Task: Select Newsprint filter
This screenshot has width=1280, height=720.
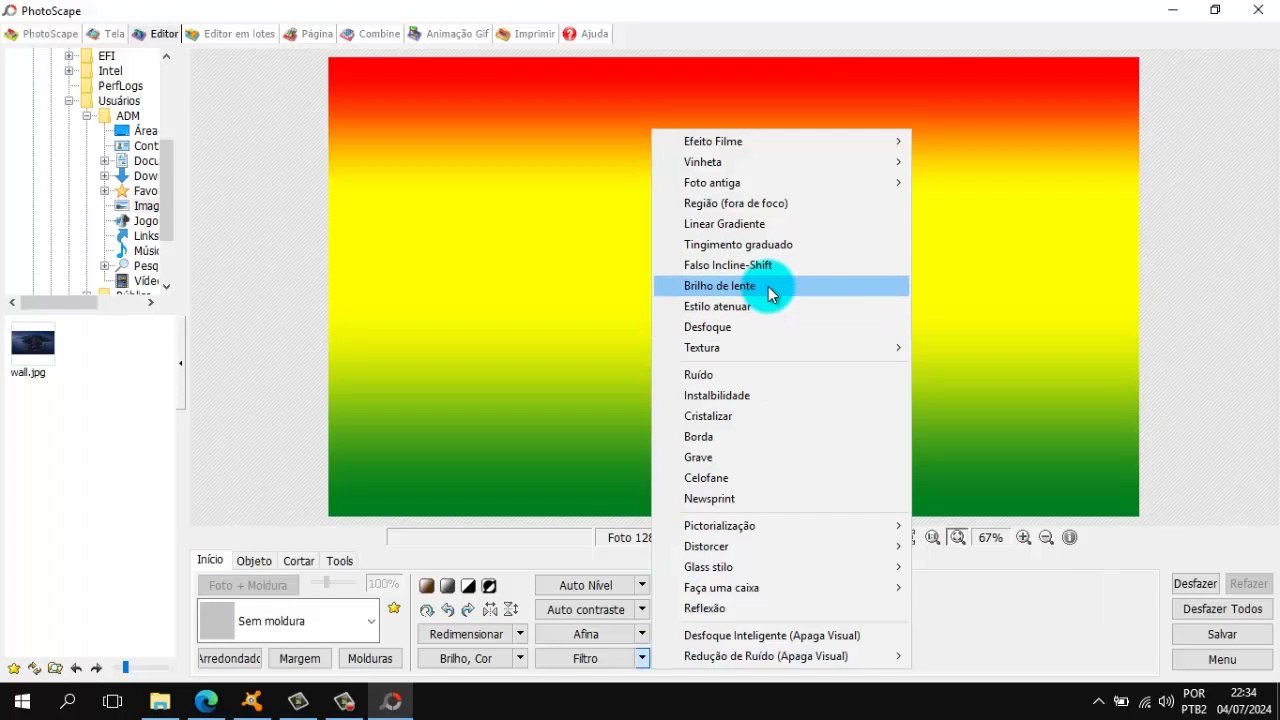Action: point(781,499)
